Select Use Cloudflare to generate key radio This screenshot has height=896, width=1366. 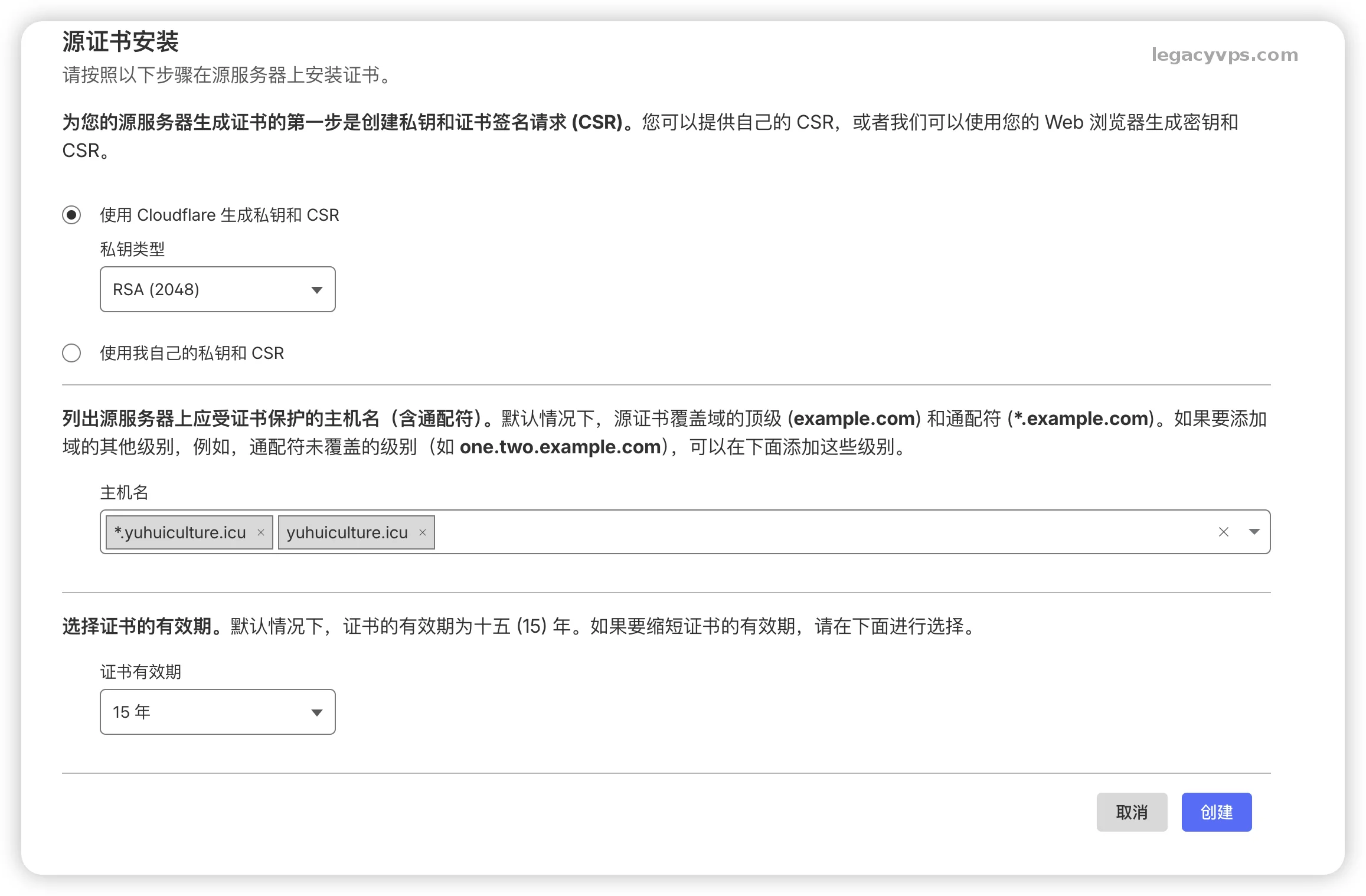coord(71,215)
